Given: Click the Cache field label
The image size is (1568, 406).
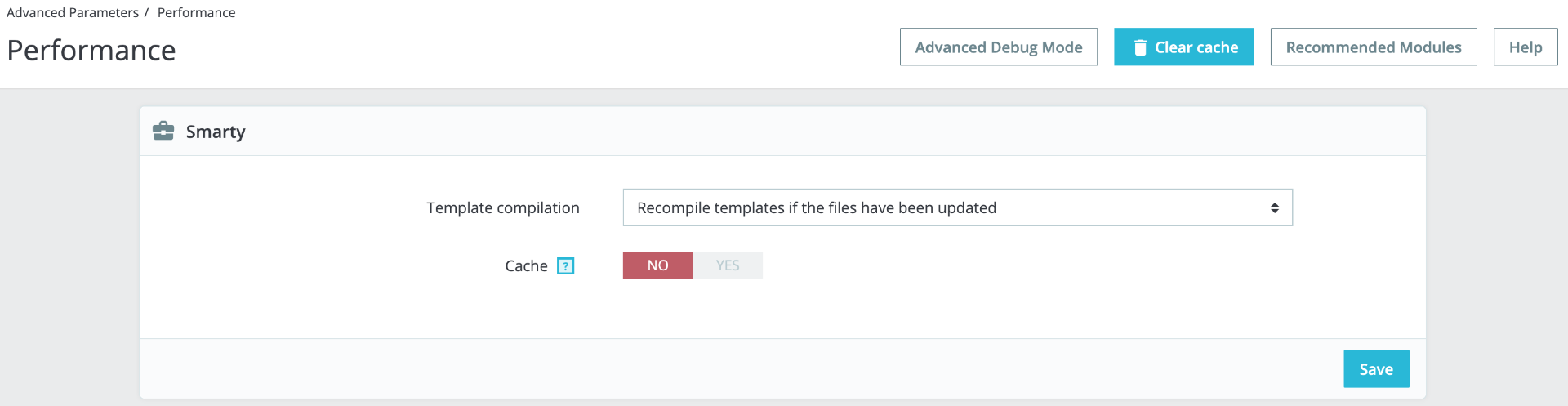Looking at the screenshot, I should tap(526, 265).
